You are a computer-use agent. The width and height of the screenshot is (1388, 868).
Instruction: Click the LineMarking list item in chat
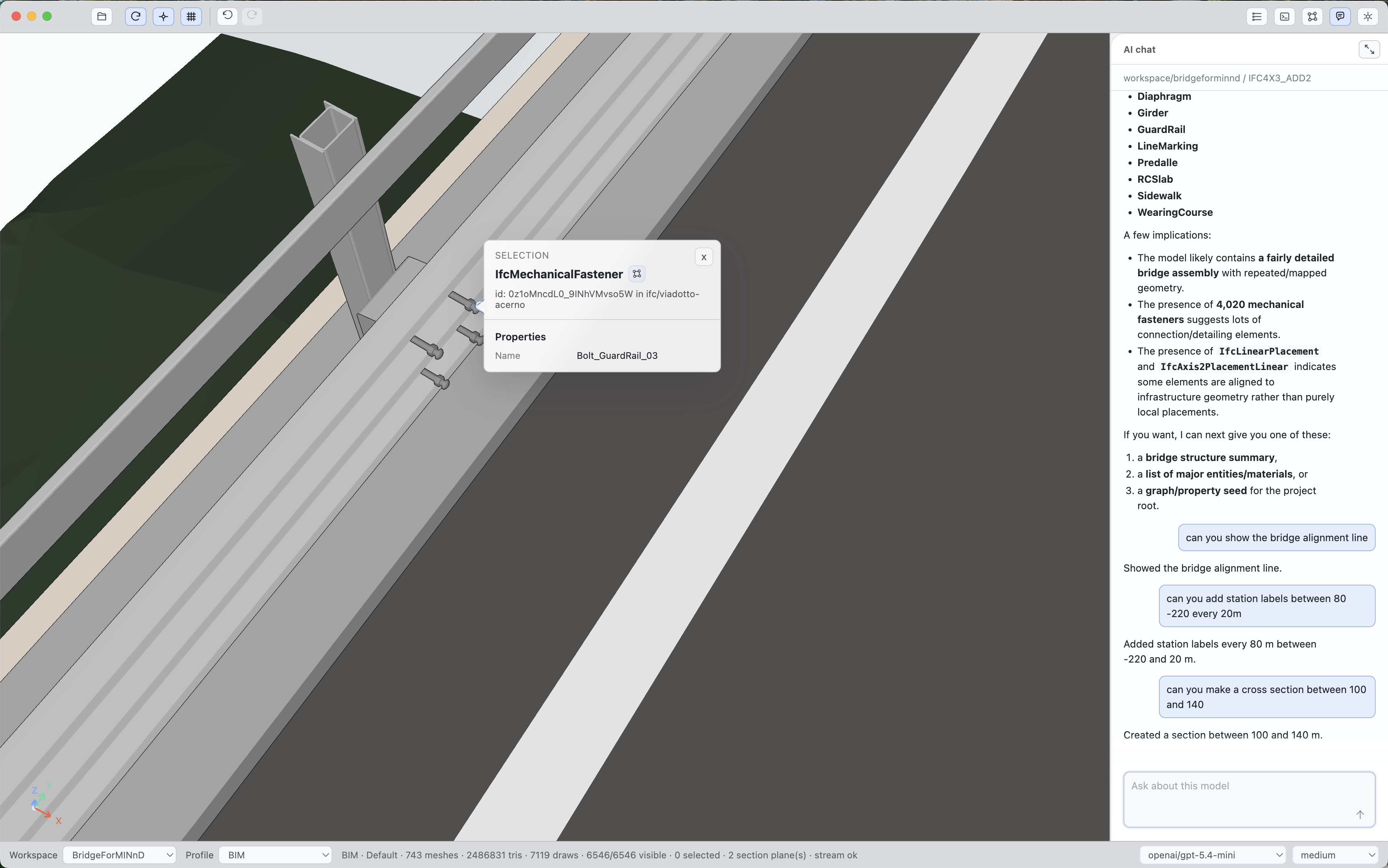click(1167, 146)
